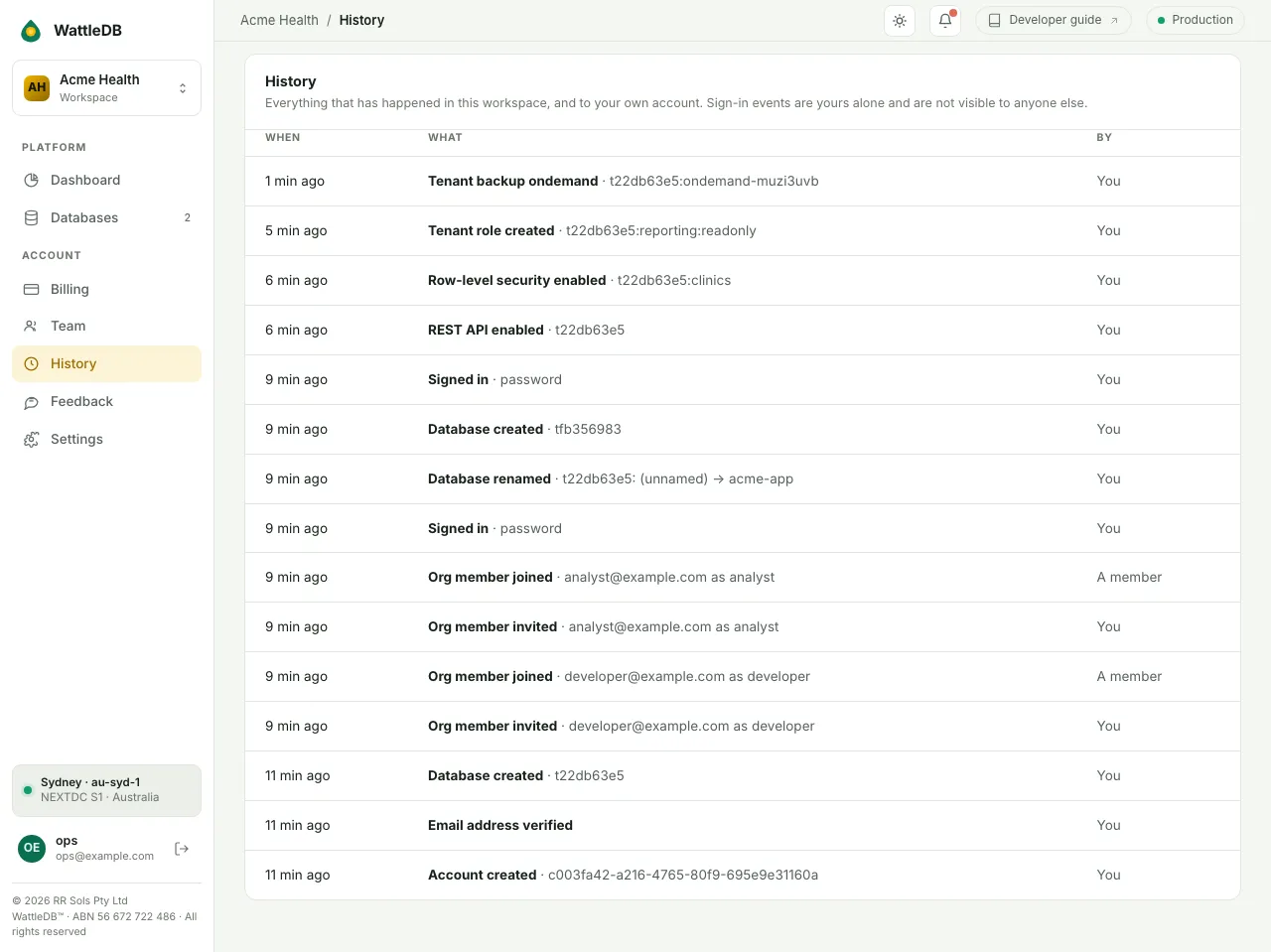Open Dashboard in the sidebar

106,180
